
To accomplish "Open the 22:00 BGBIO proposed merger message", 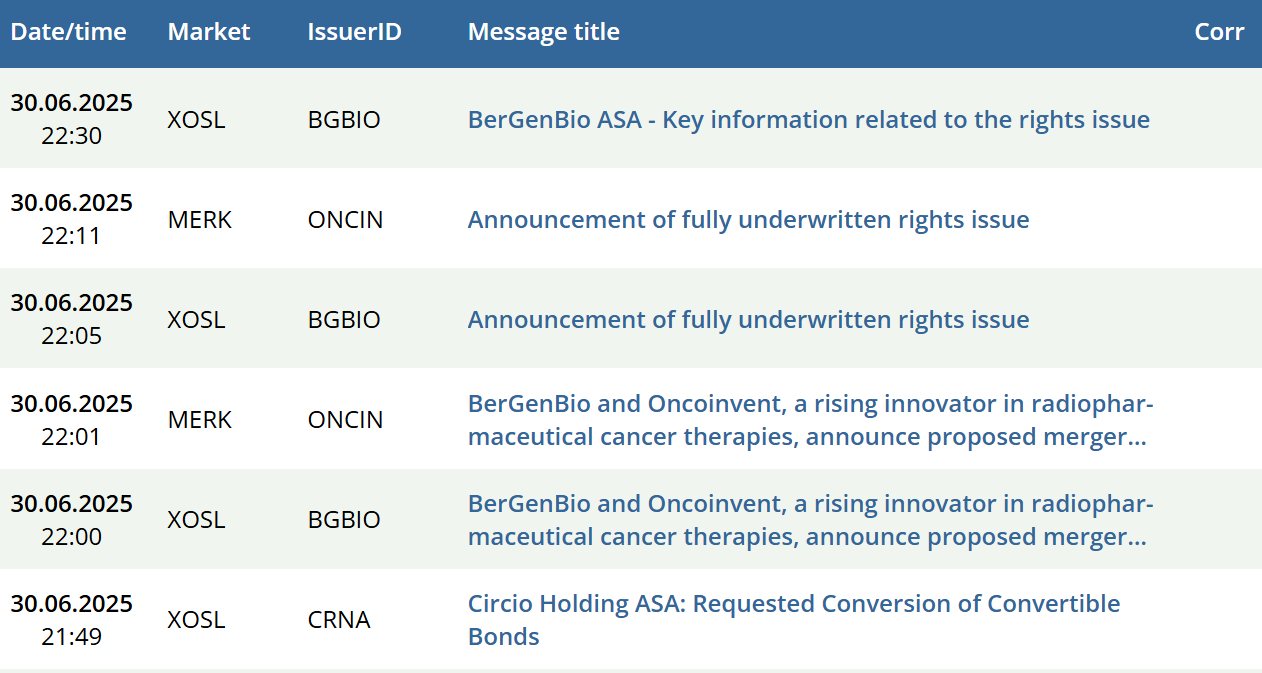I will point(811,520).
